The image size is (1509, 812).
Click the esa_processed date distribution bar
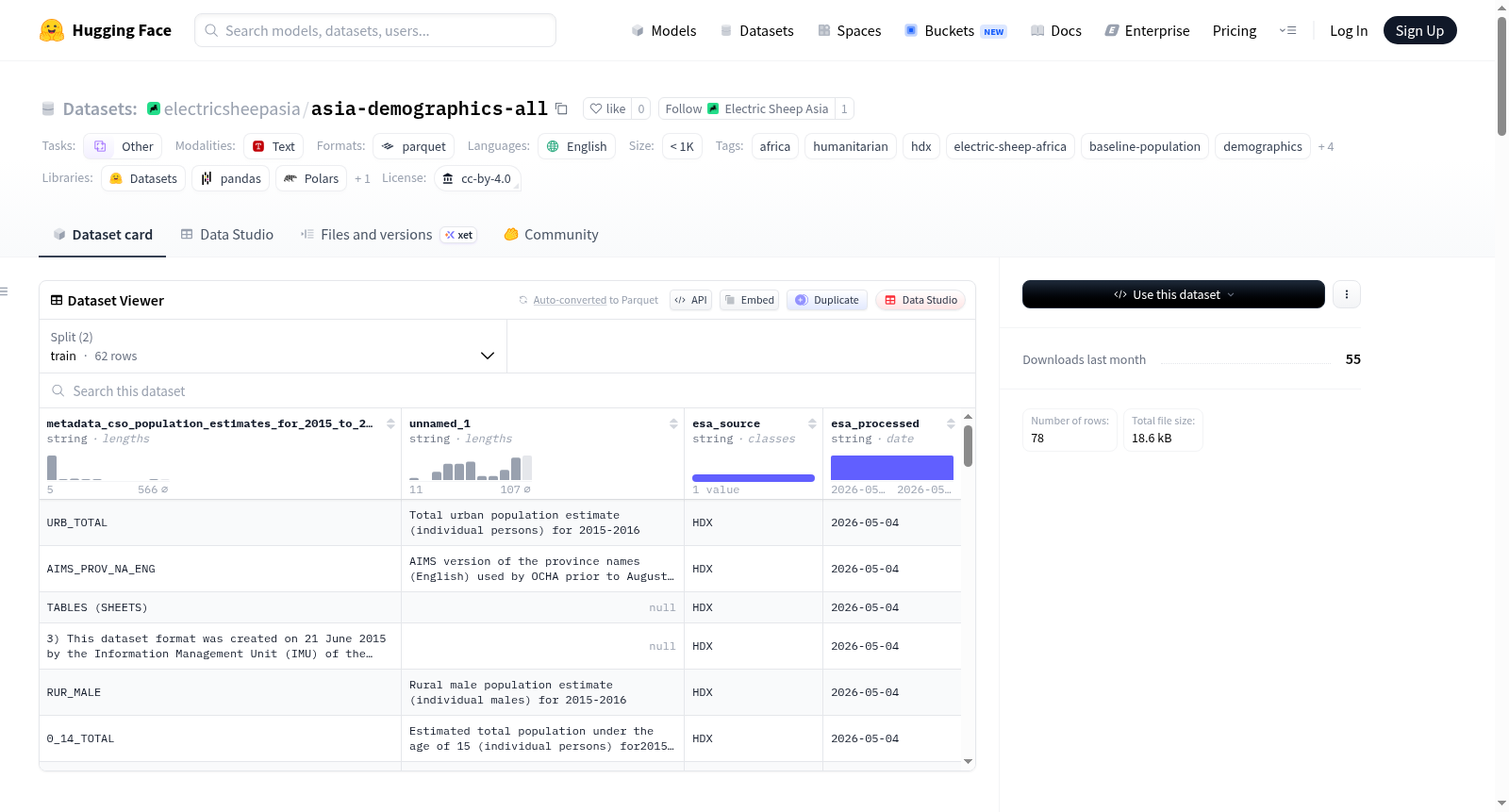tap(892, 468)
